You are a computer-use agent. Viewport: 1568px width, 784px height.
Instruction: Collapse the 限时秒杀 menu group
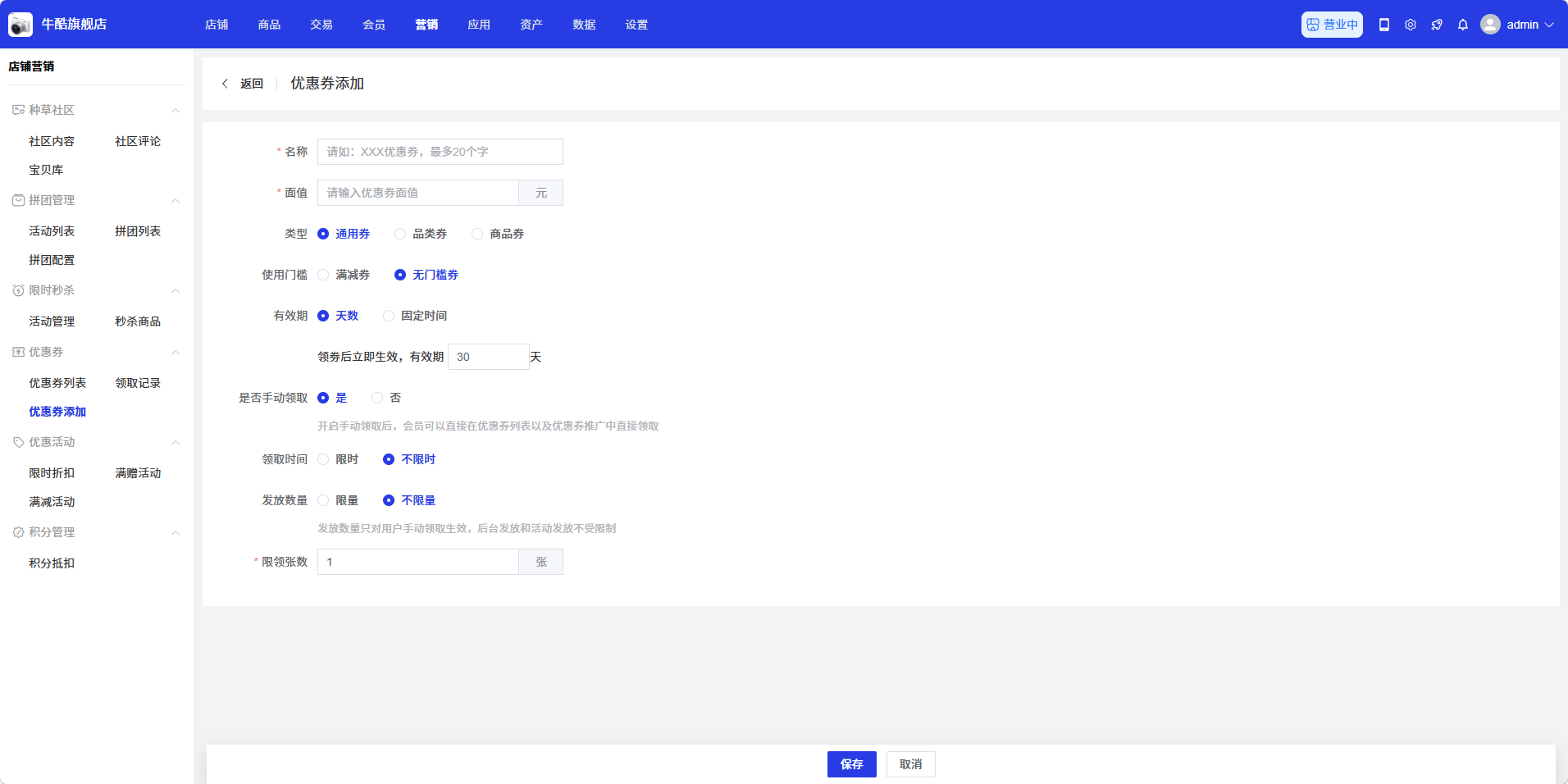click(x=175, y=290)
